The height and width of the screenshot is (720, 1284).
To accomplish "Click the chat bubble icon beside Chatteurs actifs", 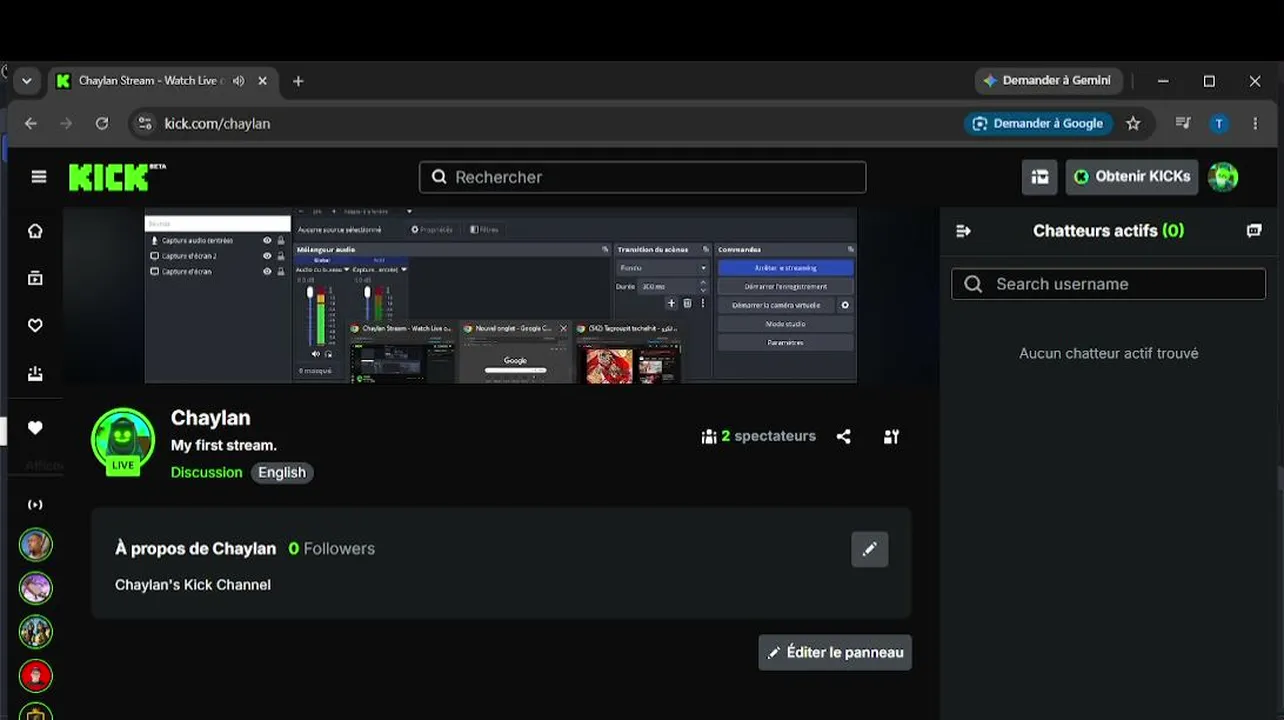I will [x=1254, y=231].
